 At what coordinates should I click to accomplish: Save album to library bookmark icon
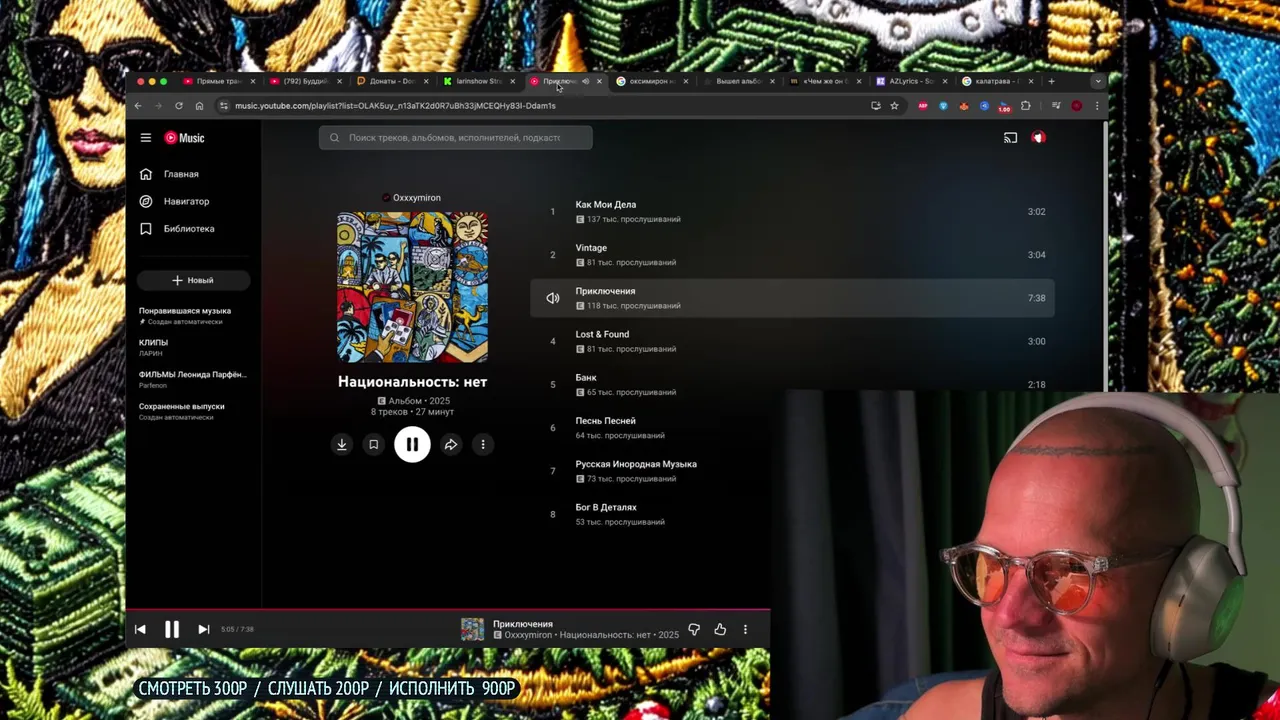click(373, 445)
